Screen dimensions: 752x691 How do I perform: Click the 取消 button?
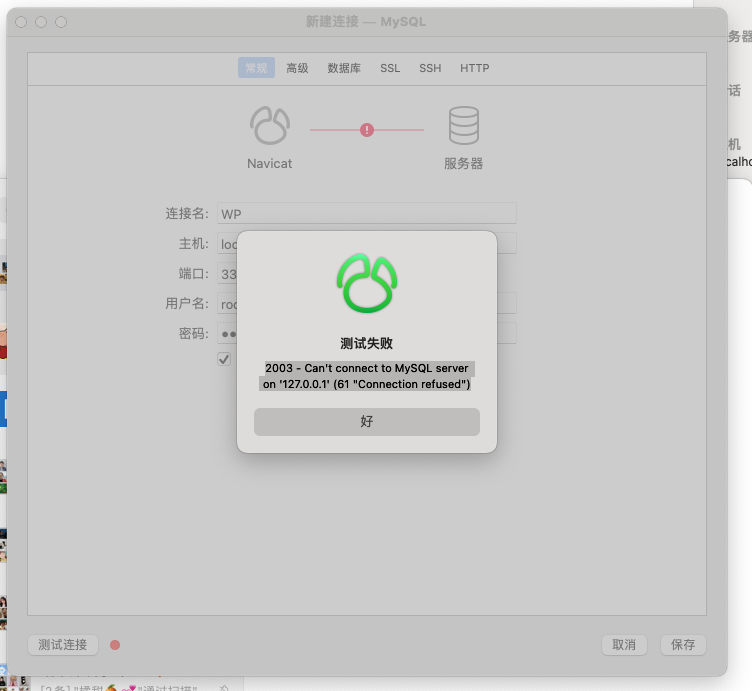pyautogui.click(x=624, y=644)
